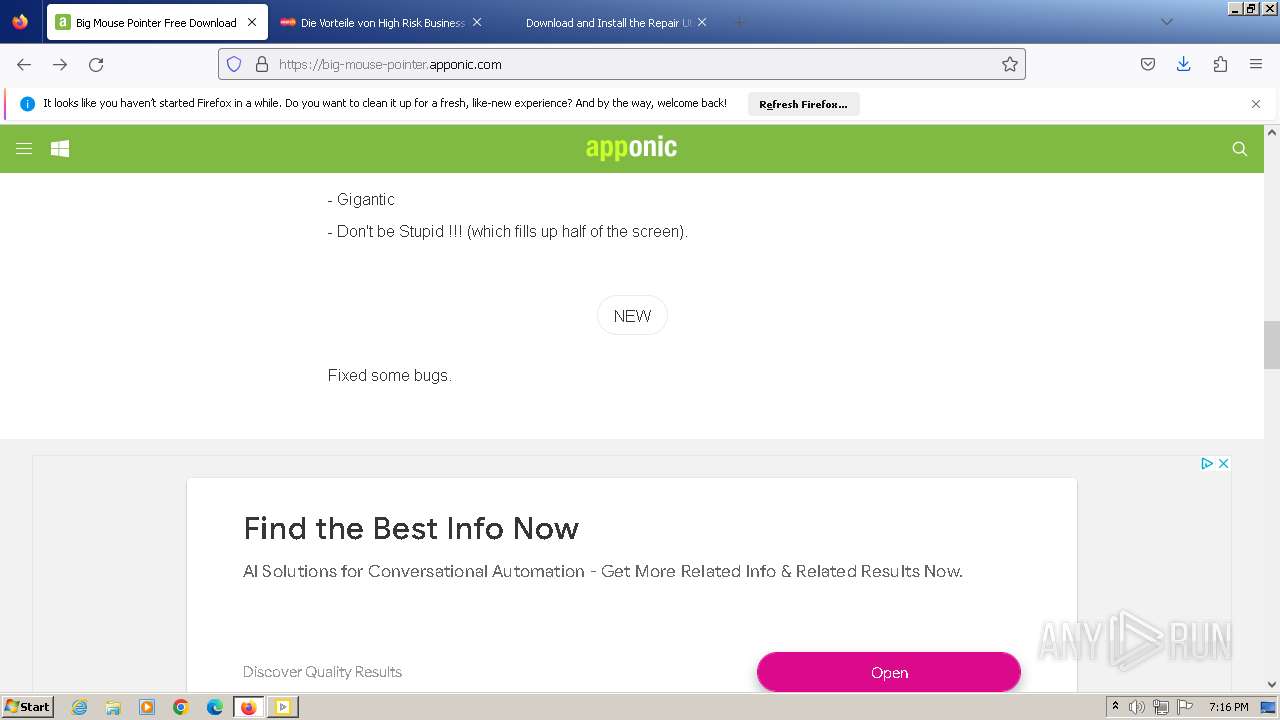The width and height of the screenshot is (1280, 720).
Task: Show hidden system tray icons
Action: click(1116, 707)
